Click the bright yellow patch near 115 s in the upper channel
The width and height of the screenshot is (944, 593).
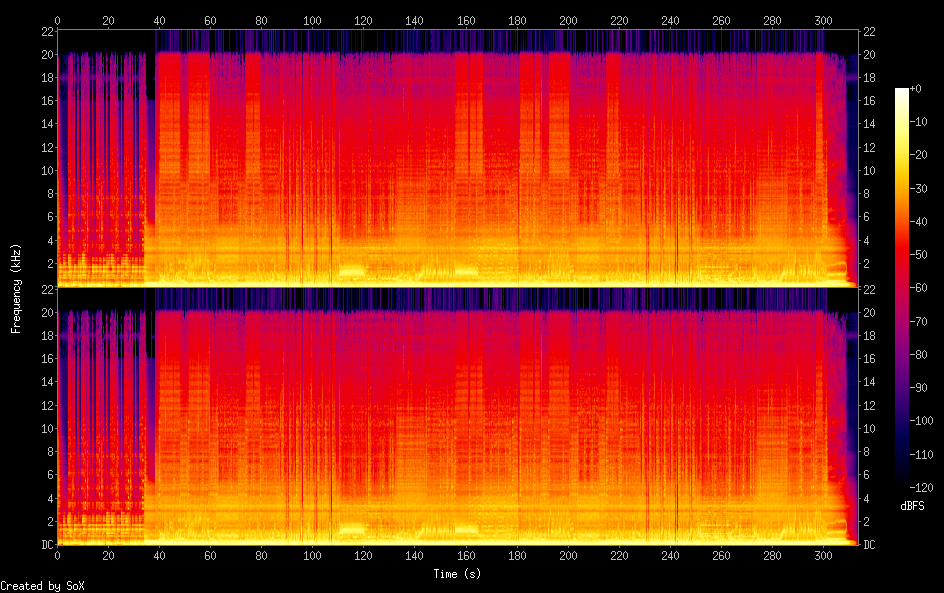click(x=351, y=271)
